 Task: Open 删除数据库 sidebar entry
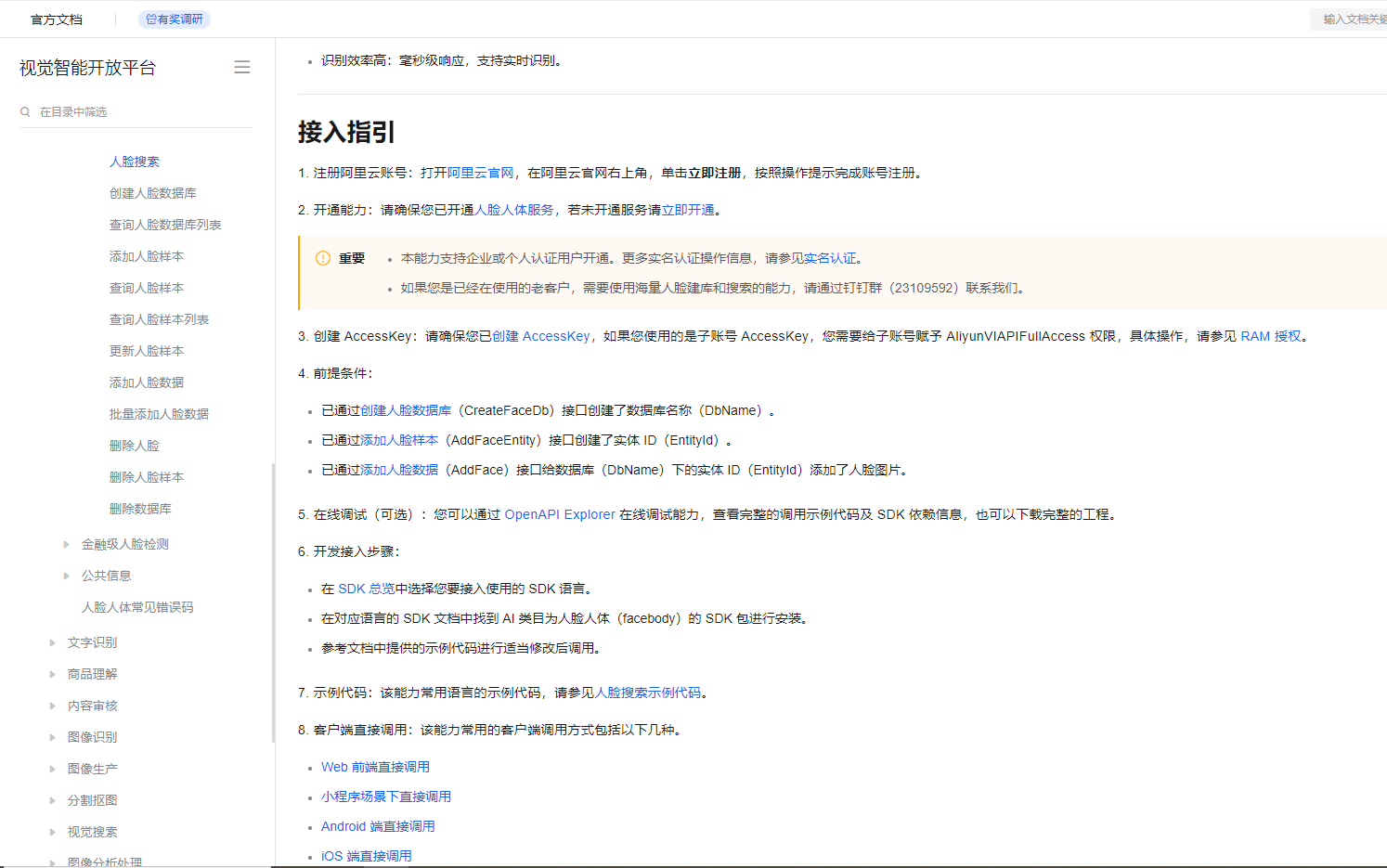click(x=140, y=509)
